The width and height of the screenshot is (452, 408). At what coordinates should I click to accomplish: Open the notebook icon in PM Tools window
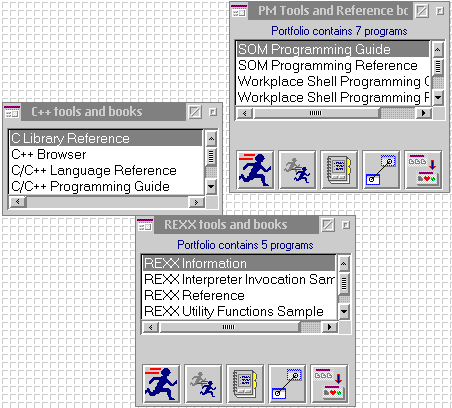(339, 170)
